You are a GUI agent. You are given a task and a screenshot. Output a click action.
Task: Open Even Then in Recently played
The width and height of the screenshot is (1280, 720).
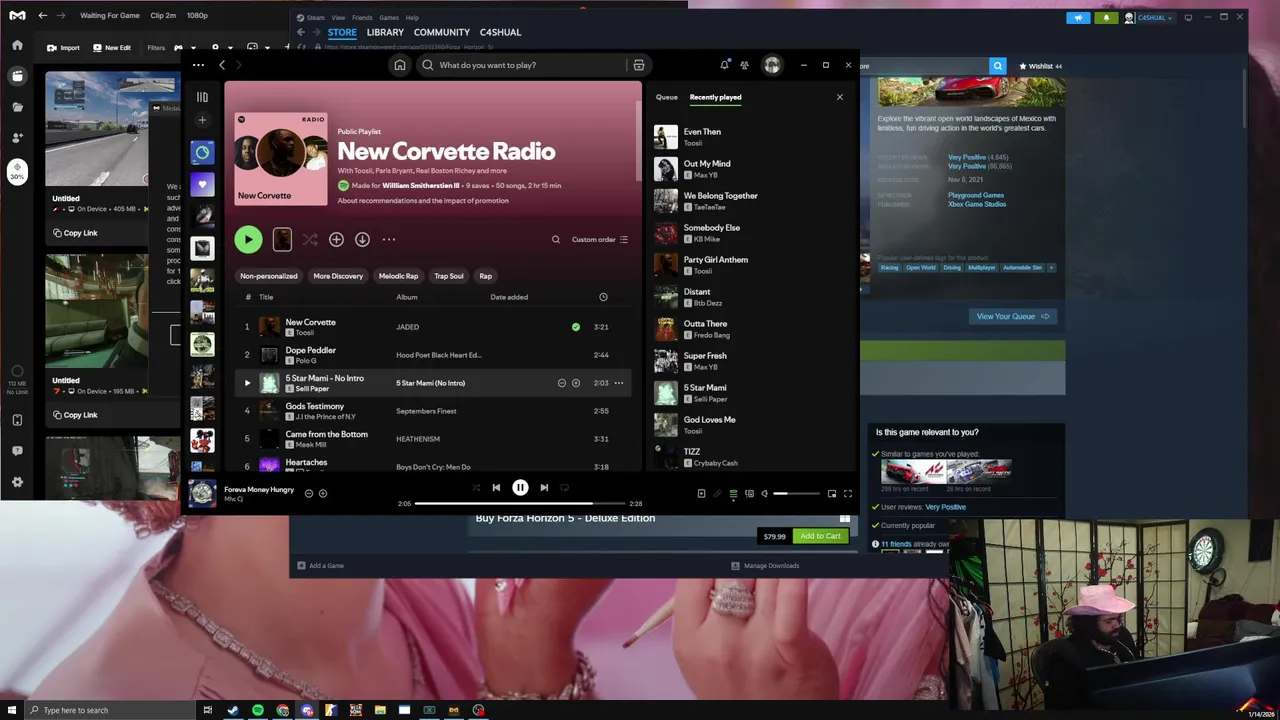tap(750, 137)
